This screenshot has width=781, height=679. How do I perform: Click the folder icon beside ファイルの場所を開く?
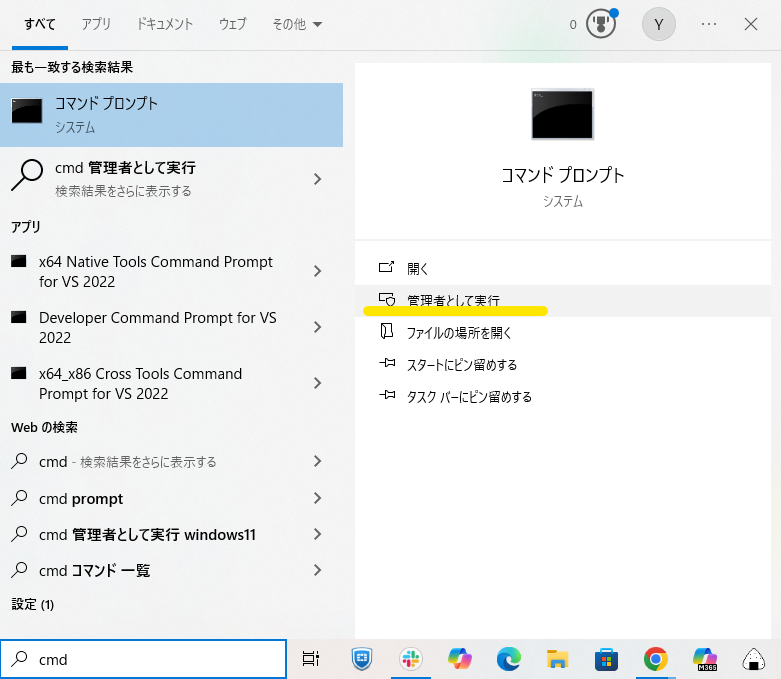387,331
